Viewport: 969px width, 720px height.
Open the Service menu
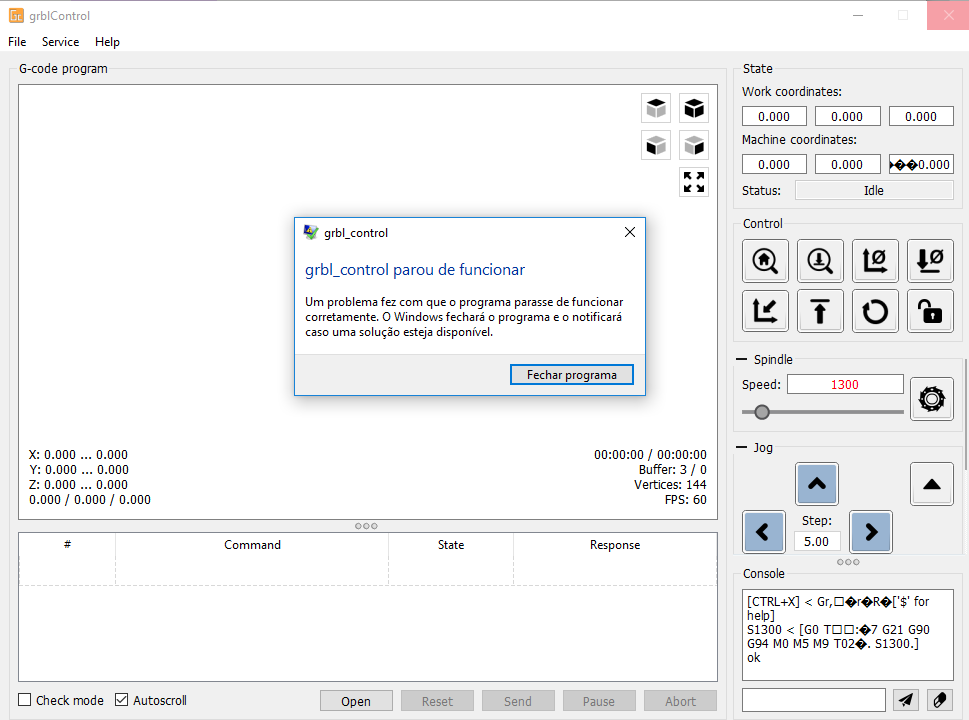tap(60, 42)
